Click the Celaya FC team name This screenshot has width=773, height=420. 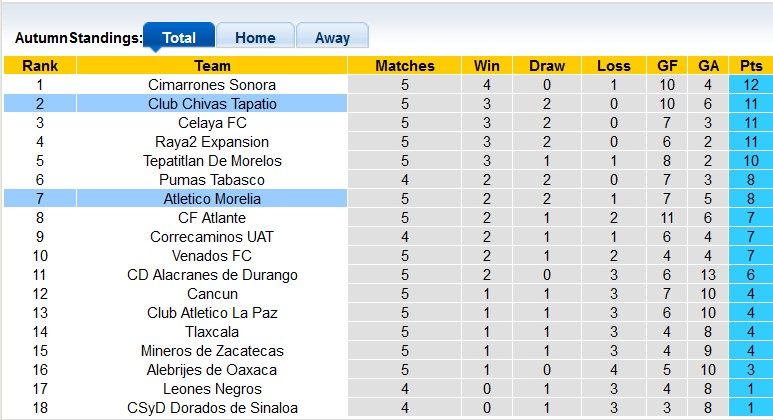tap(212, 123)
